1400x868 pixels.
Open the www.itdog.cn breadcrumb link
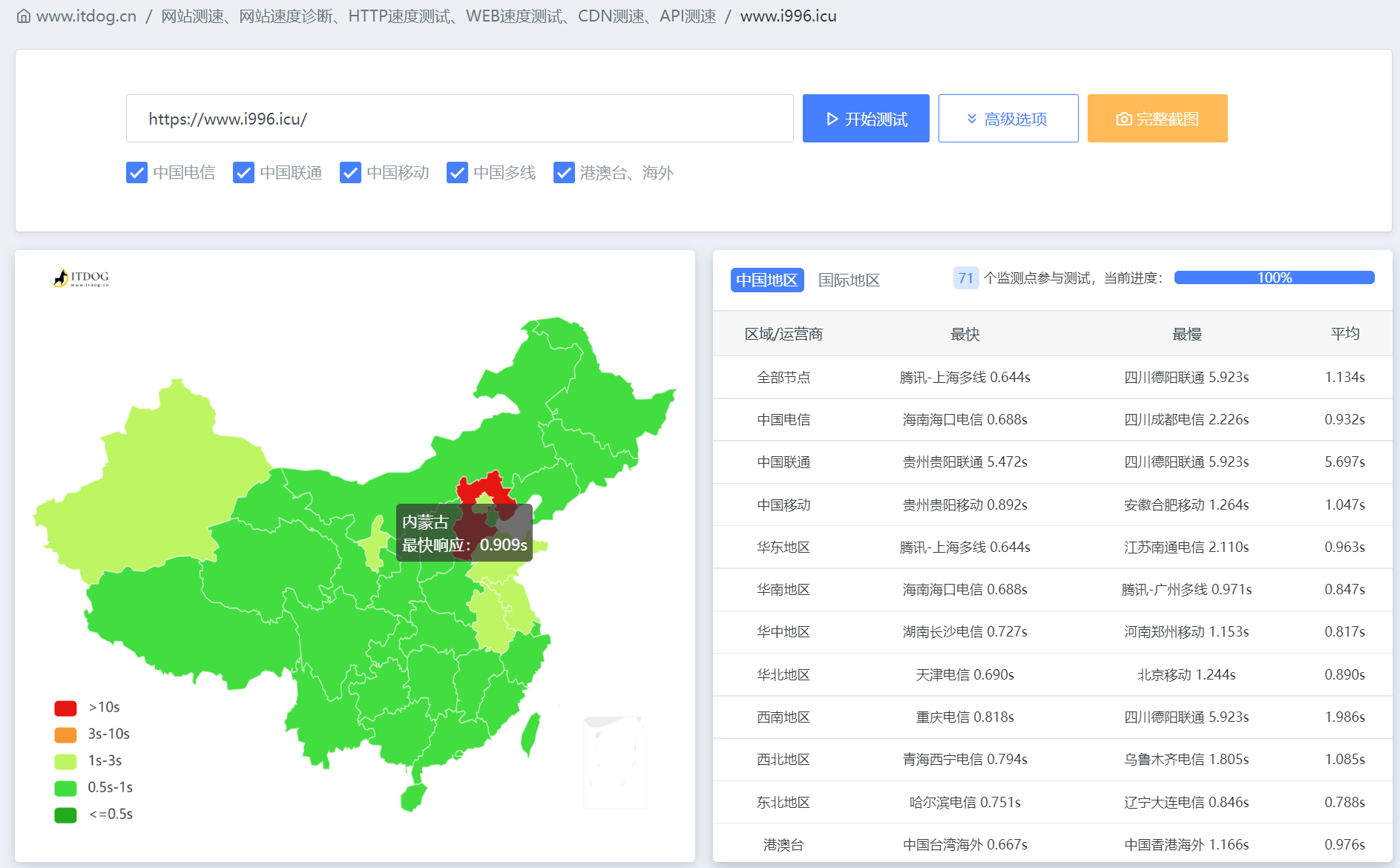pyautogui.click(x=86, y=16)
